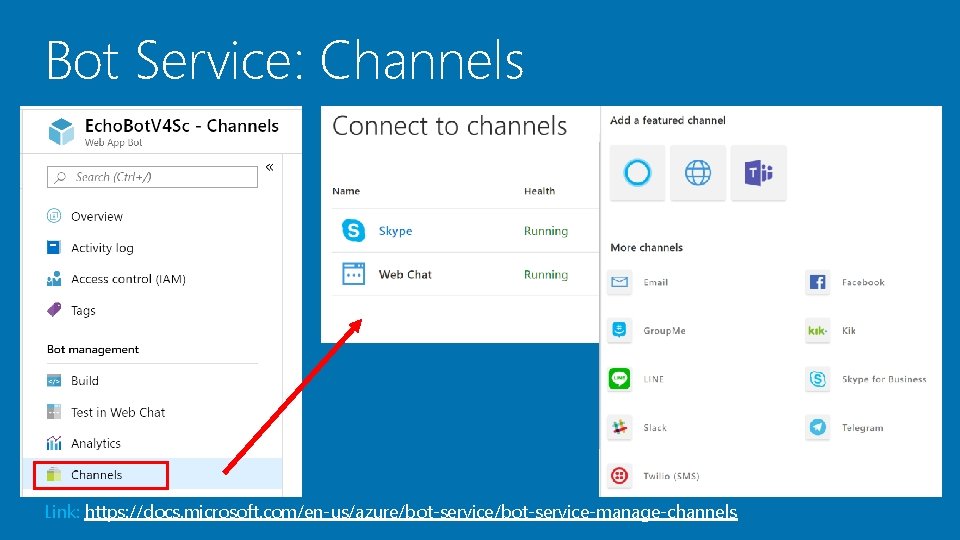Viewport: 960px width, 540px height.
Task: Click the search magnifier icon
Action: pyautogui.click(x=60, y=177)
